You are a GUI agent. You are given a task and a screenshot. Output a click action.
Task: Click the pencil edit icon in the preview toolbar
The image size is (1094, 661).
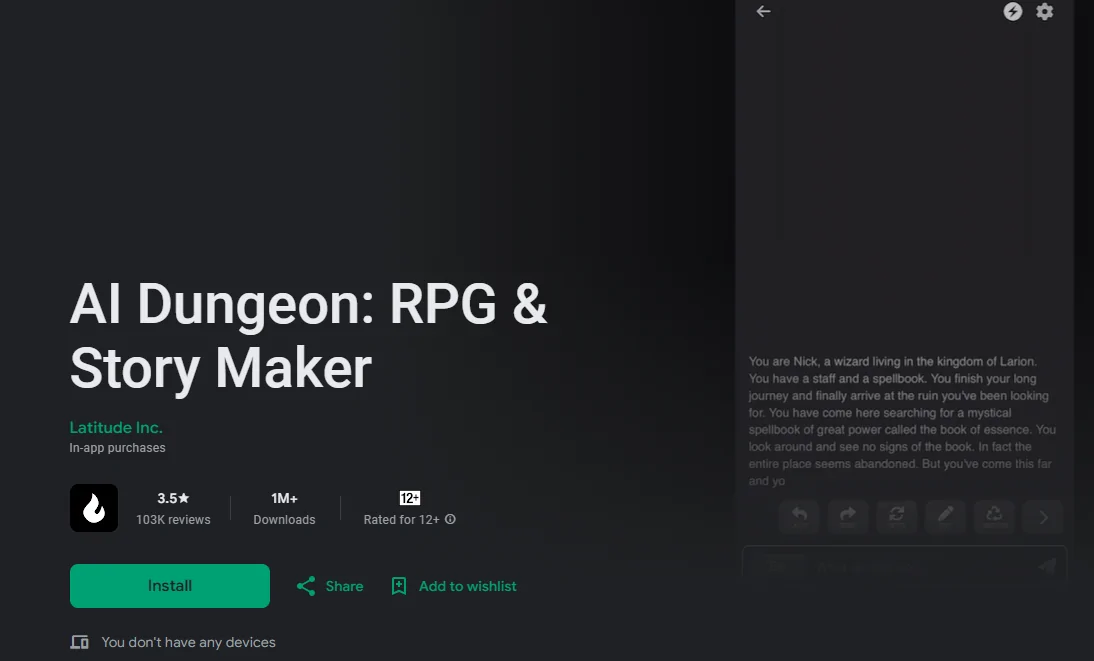[x=945, y=517]
